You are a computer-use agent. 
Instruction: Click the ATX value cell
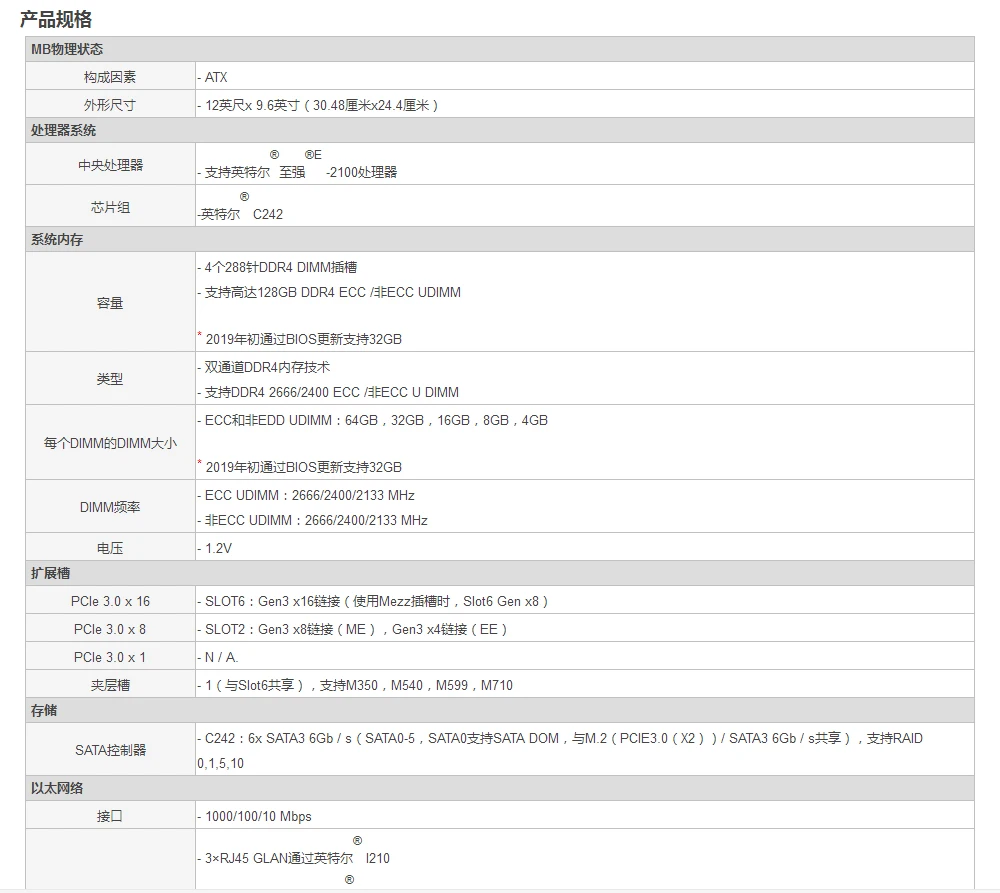point(584,77)
